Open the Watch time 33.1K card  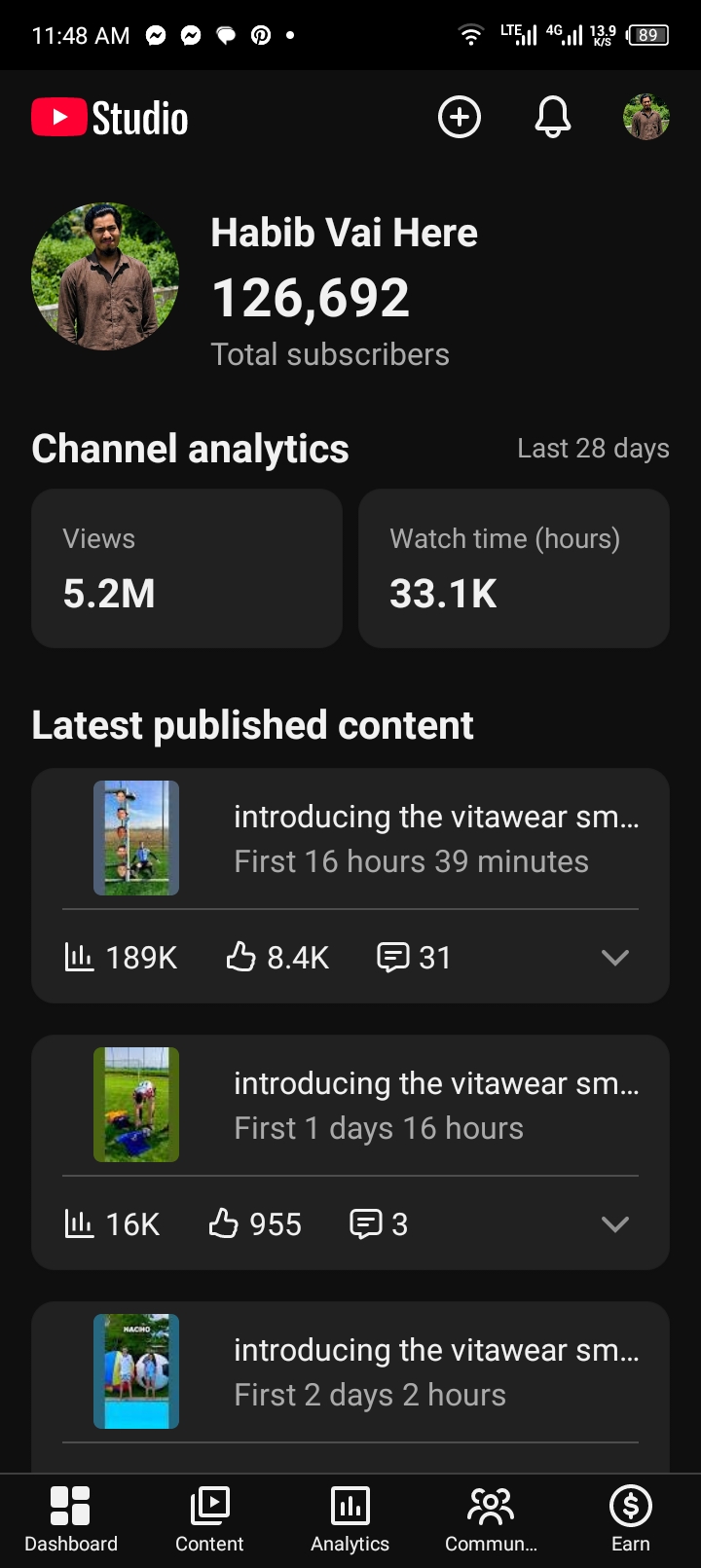(514, 568)
